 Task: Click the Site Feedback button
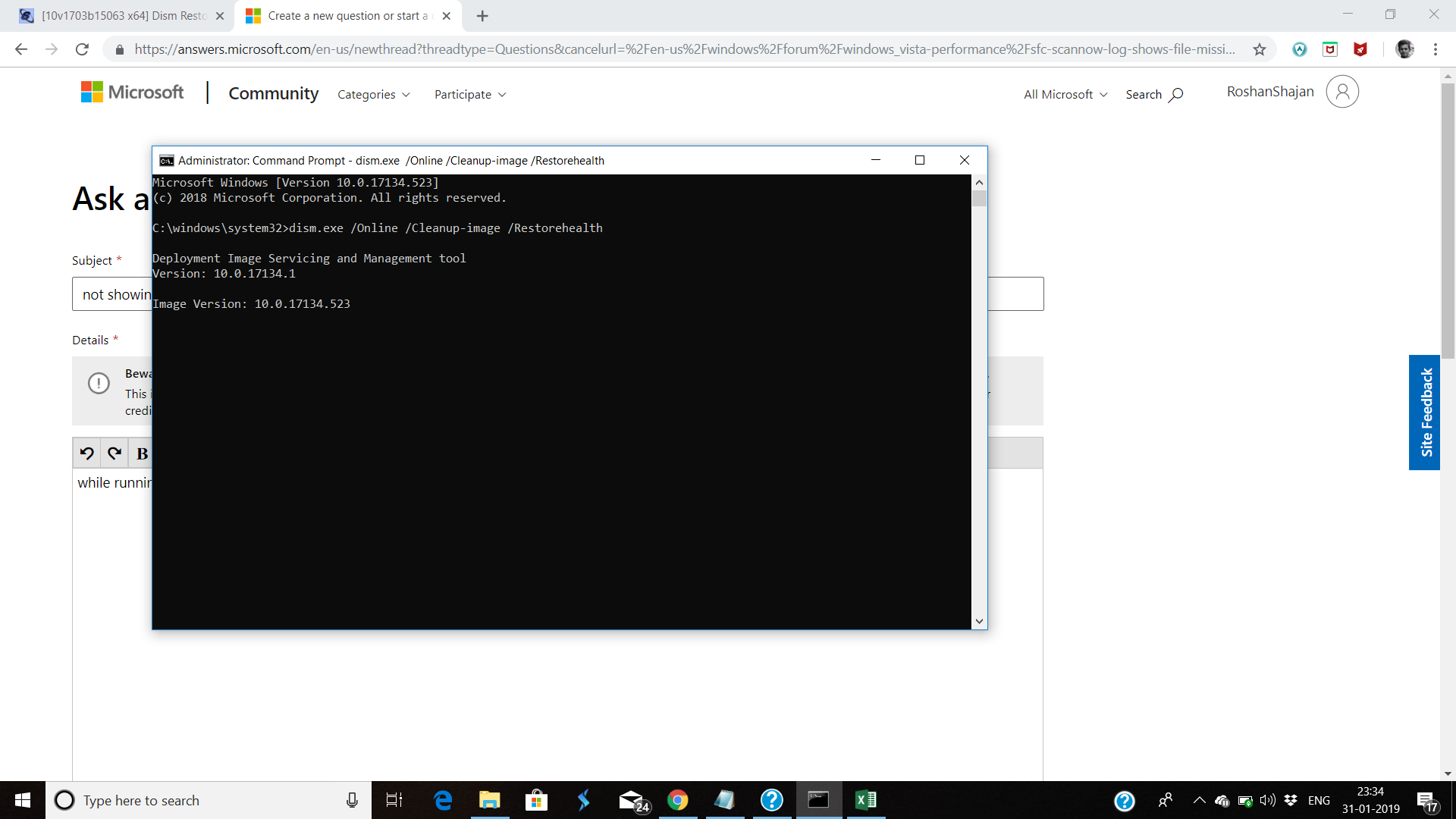pyautogui.click(x=1425, y=413)
